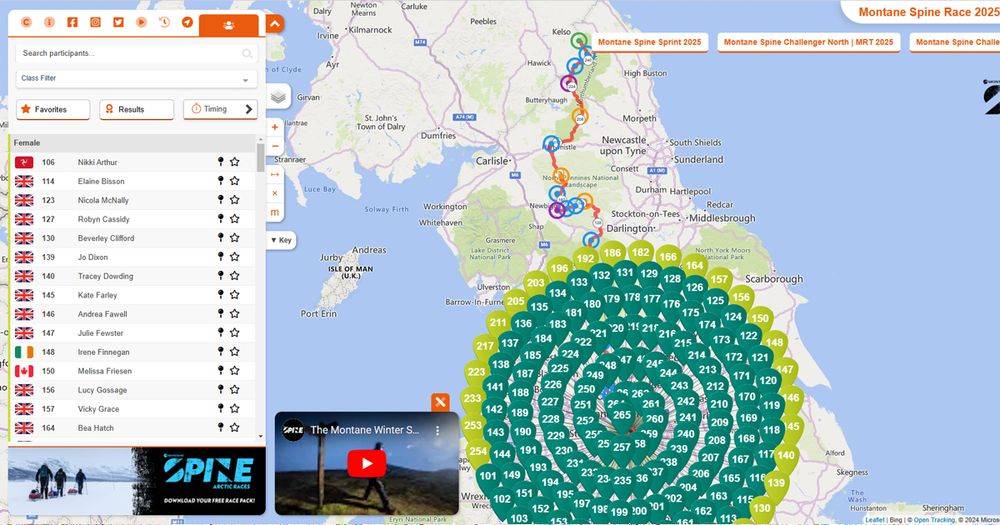Switch to partially visible Montane Spine Challenger tab
Screen dimensions: 1000x525
tap(955, 42)
